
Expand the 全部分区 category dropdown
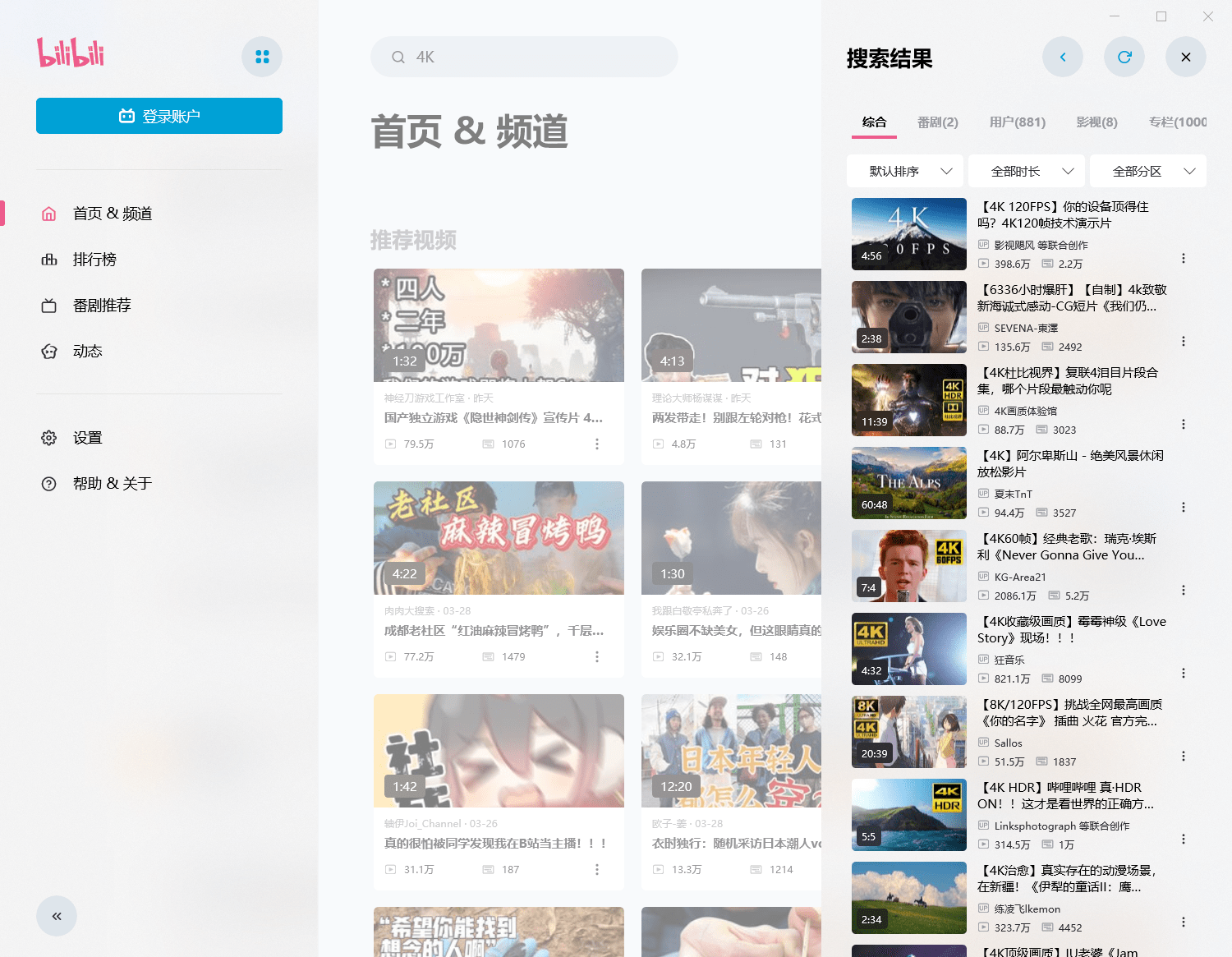coord(1148,171)
